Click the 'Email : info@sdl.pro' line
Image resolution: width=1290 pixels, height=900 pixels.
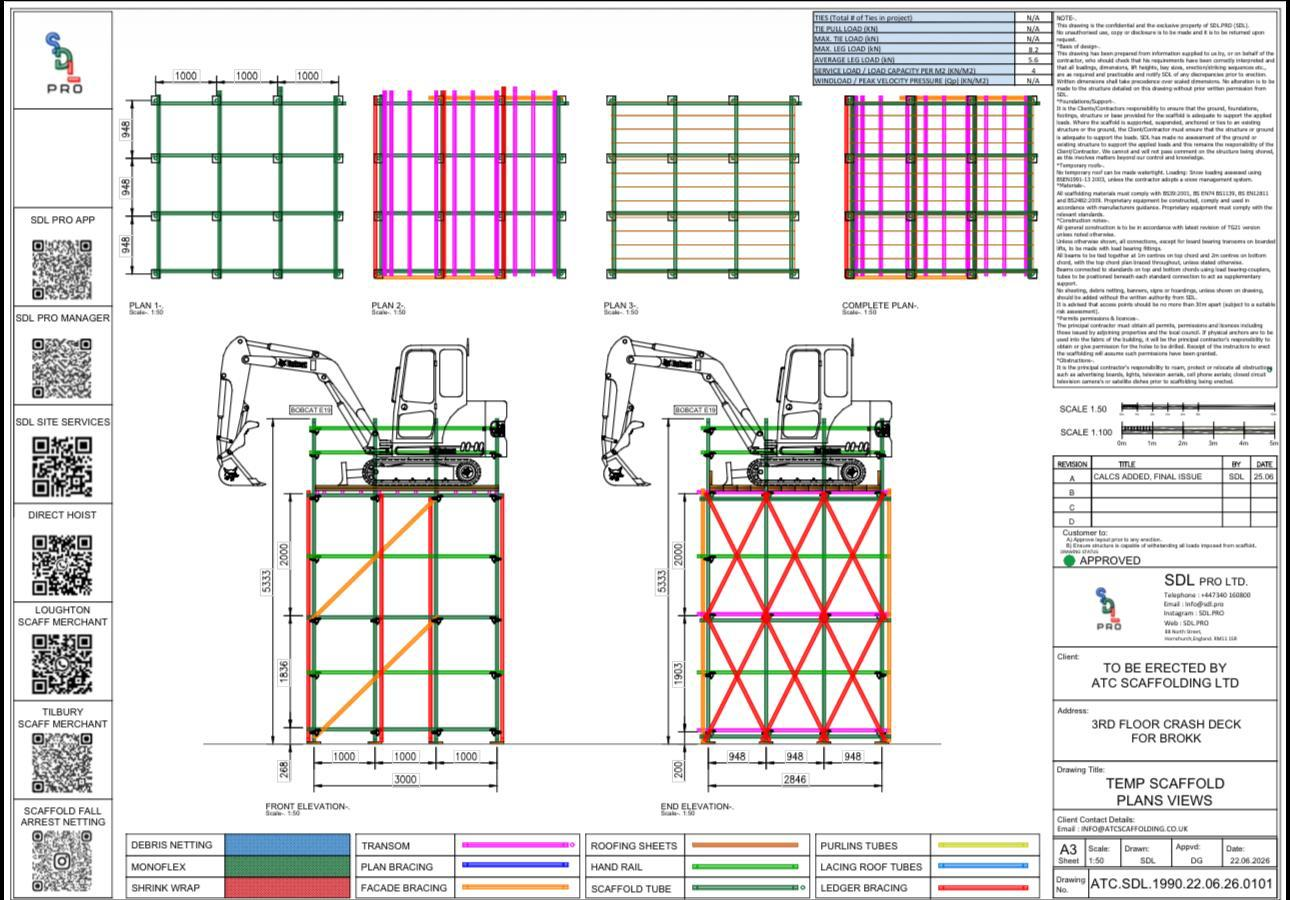(1193, 604)
